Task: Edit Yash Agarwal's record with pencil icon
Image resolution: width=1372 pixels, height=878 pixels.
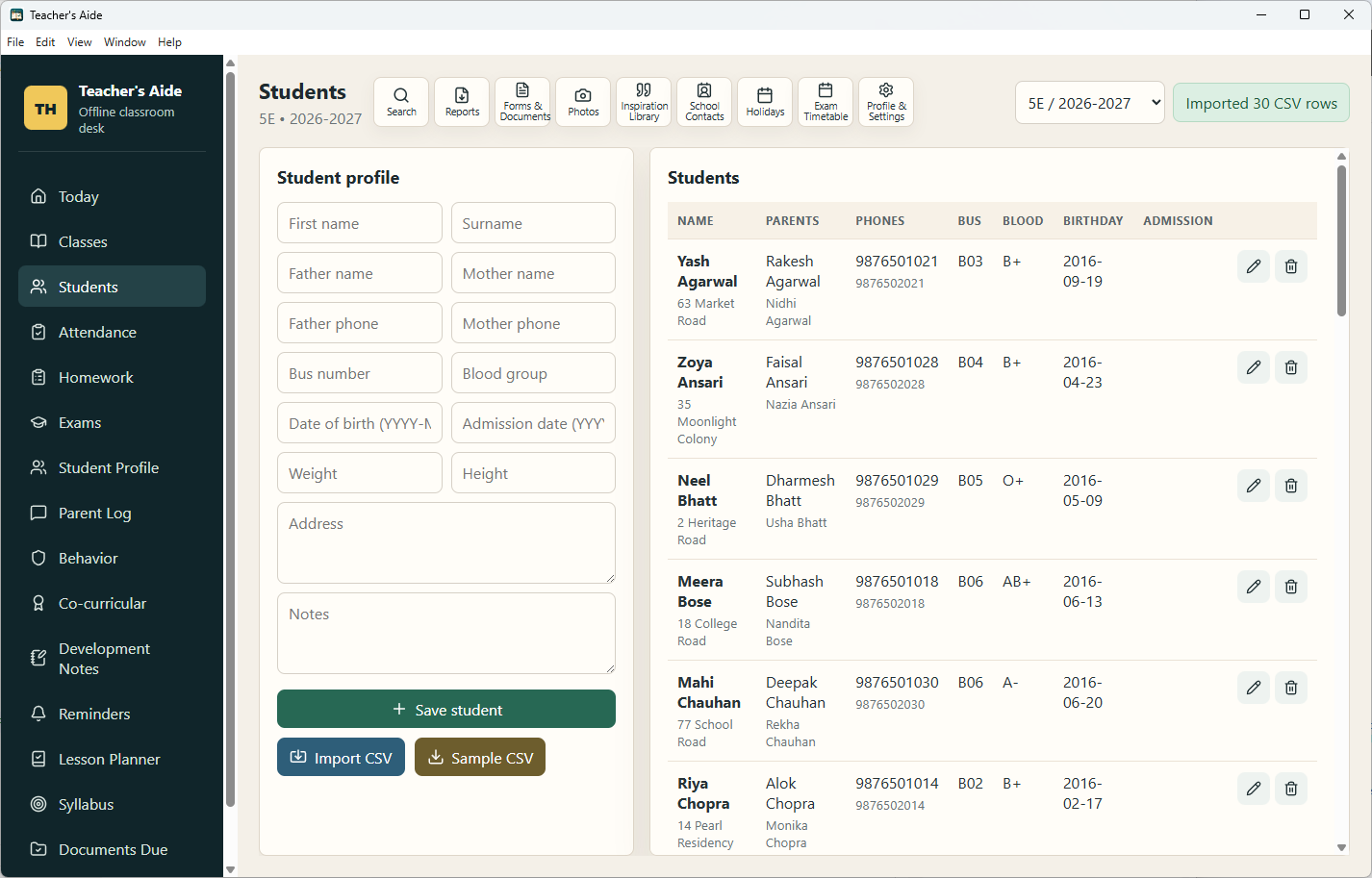Action: click(1254, 266)
